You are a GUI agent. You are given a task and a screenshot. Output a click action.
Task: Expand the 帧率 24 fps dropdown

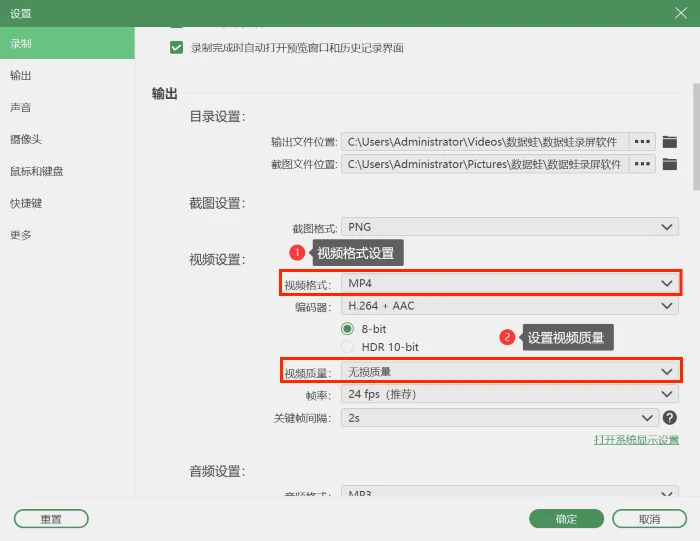[510, 394]
